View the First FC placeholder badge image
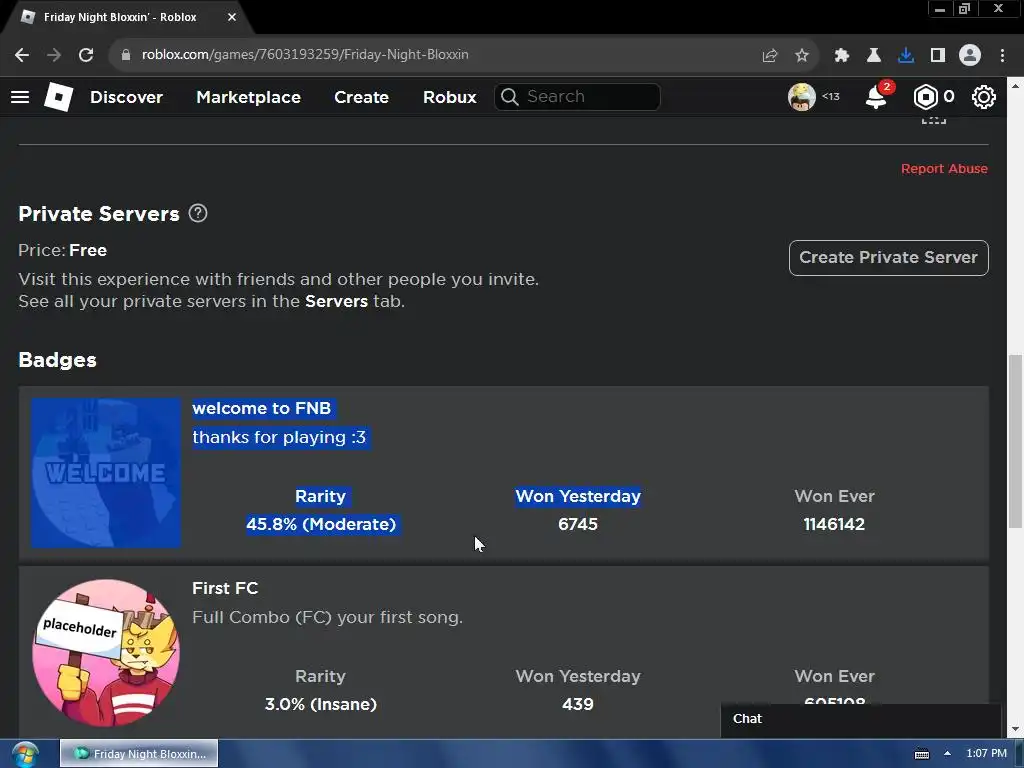1024x768 pixels. coord(106,653)
